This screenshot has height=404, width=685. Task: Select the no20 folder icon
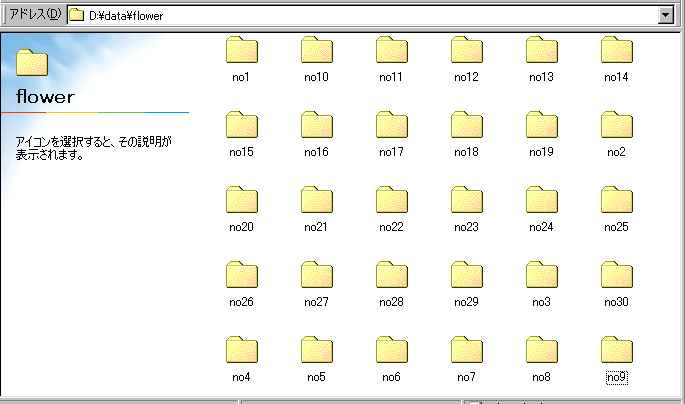pos(242,200)
